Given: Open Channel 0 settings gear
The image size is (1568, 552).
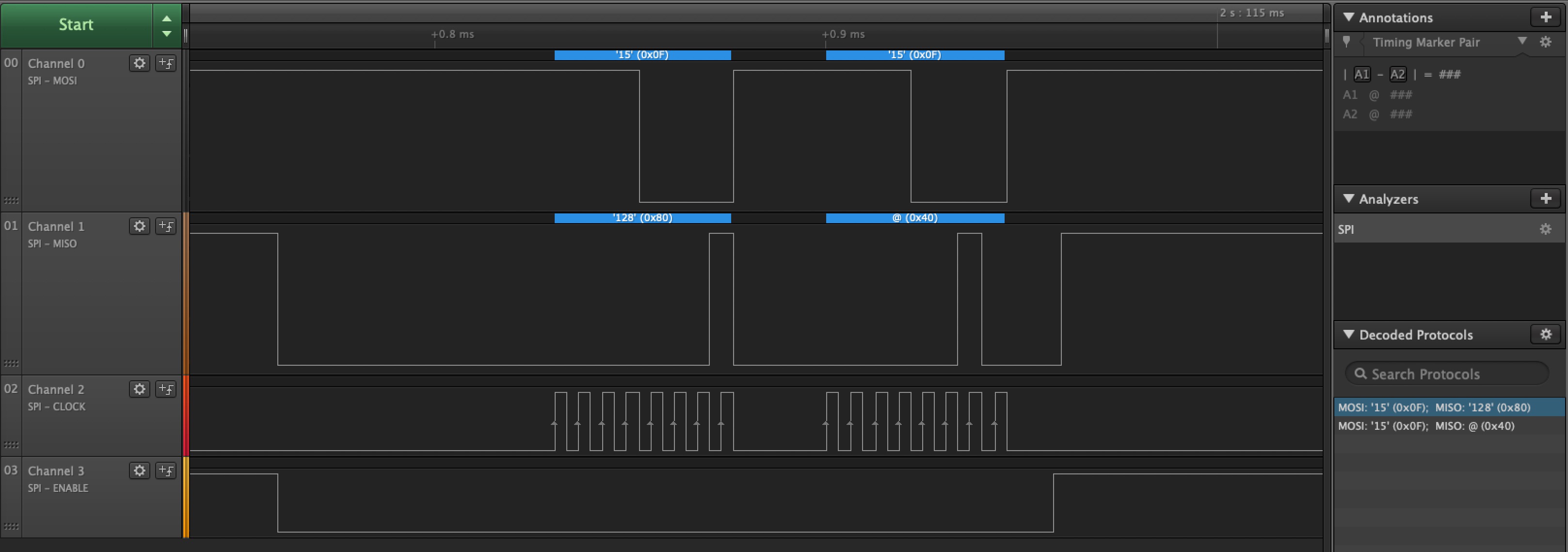Looking at the screenshot, I should (139, 64).
